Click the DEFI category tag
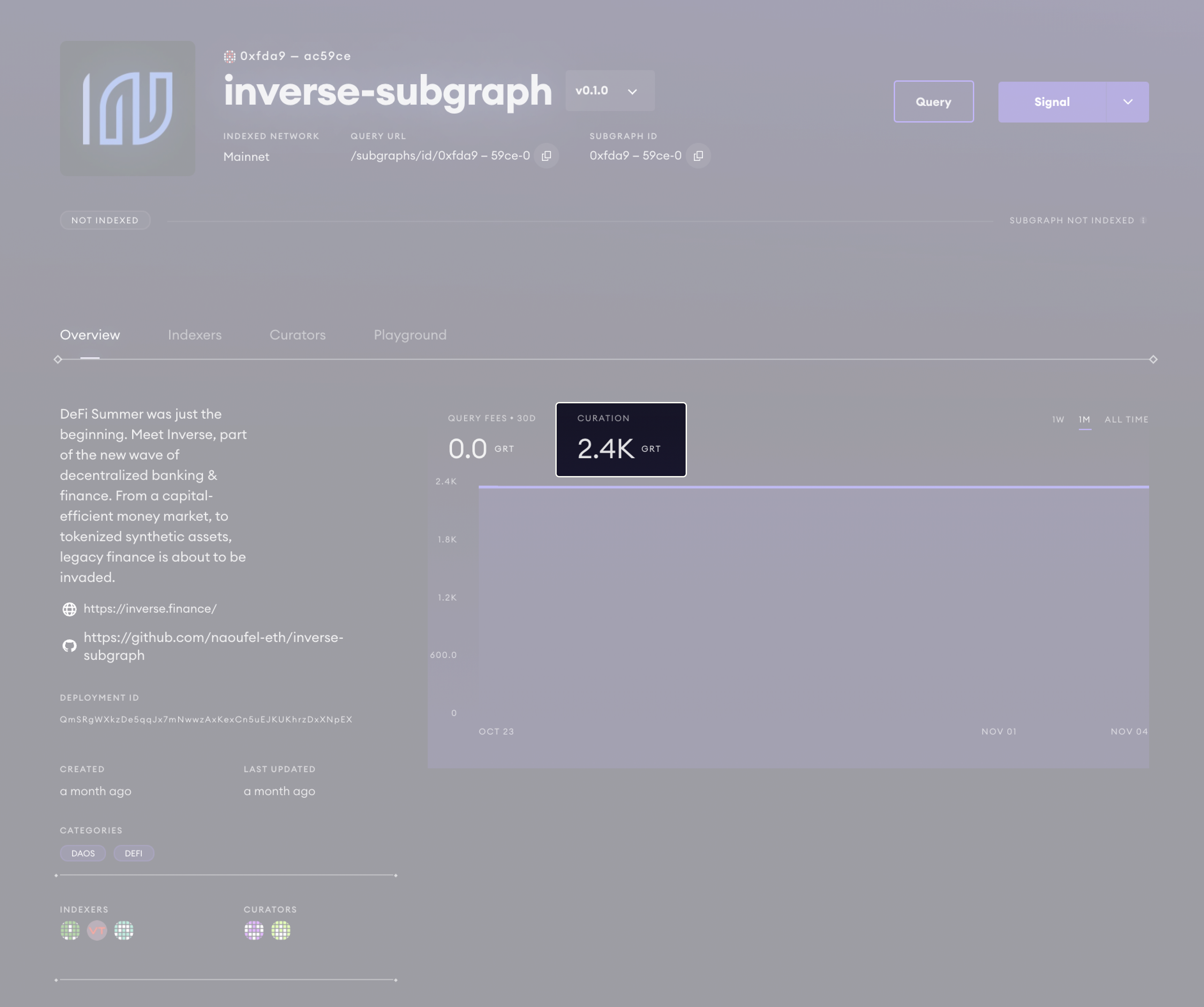 pyautogui.click(x=134, y=854)
